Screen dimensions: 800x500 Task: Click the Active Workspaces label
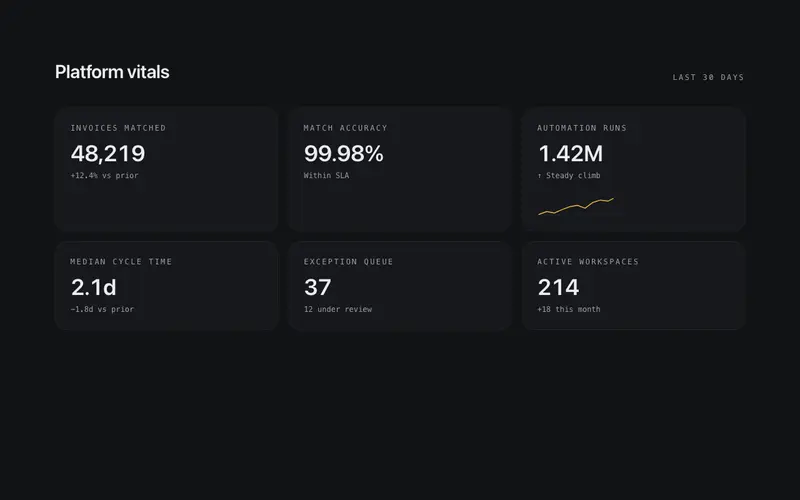click(x=588, y=262)
